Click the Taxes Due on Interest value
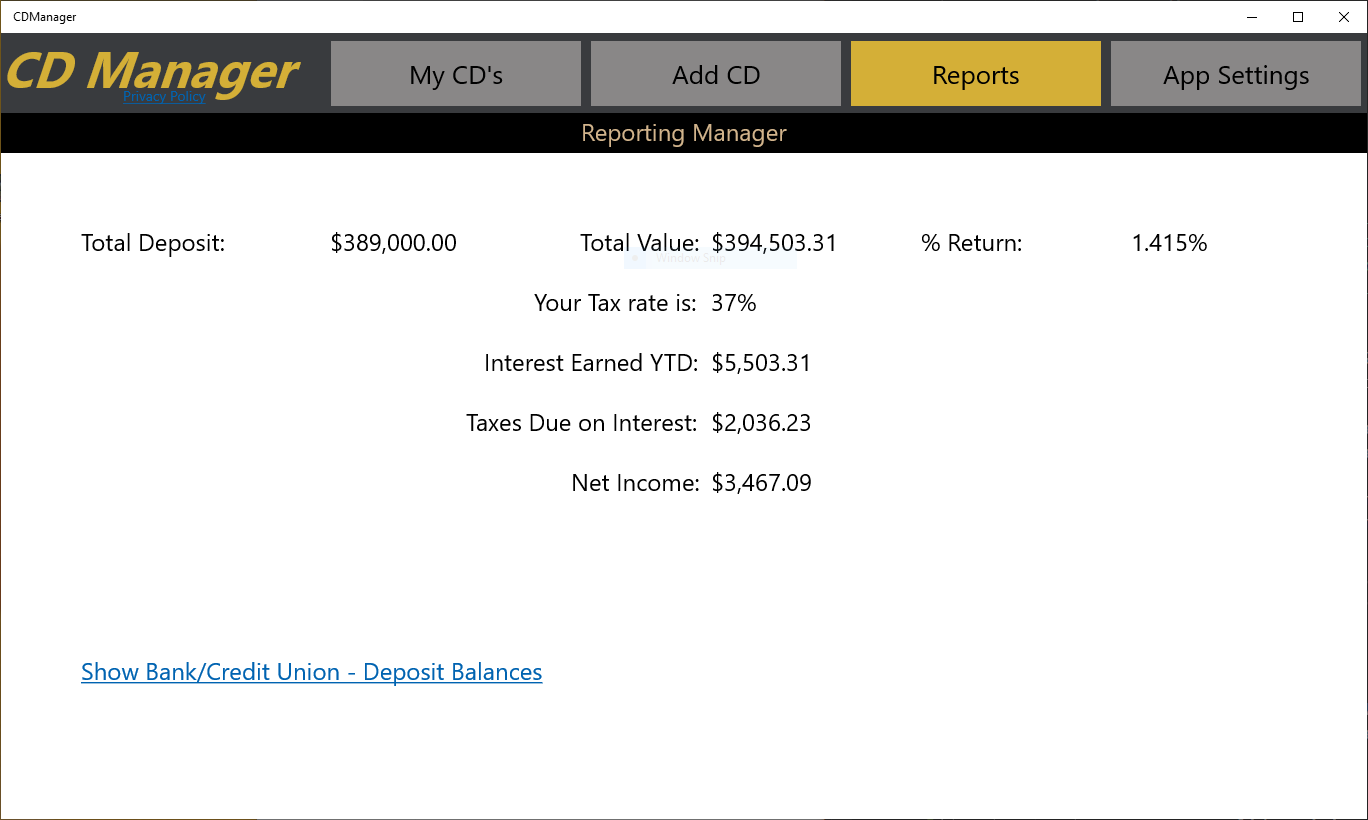 [x=761, y=422]
